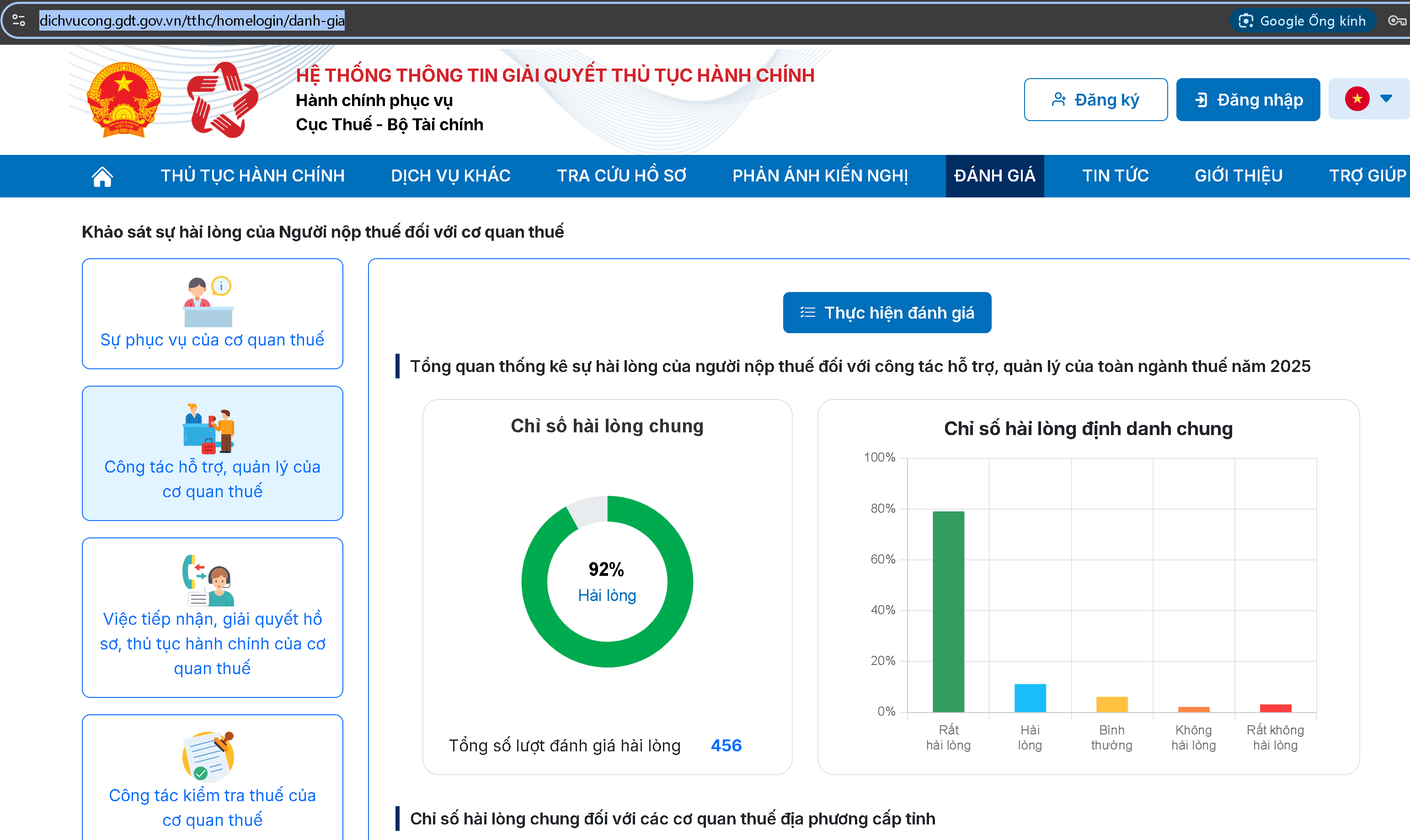
Task: Click the red hands star logo
Action: click(x=223, y=100)
